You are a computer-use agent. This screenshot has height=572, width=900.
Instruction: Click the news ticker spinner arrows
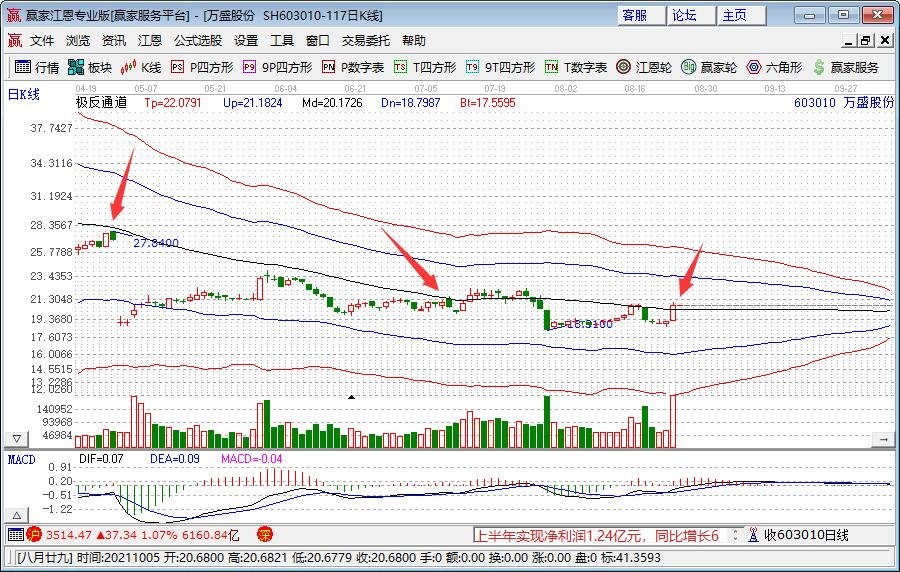click(735, 535)
